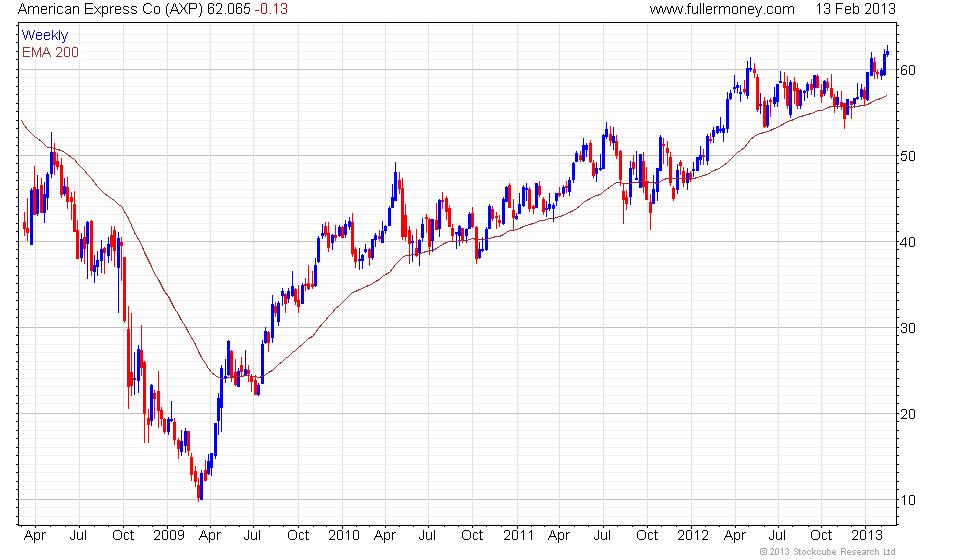Click the copyright Stockcube Research Ltd text
The image size is (980, 560).
click(827, 551)
